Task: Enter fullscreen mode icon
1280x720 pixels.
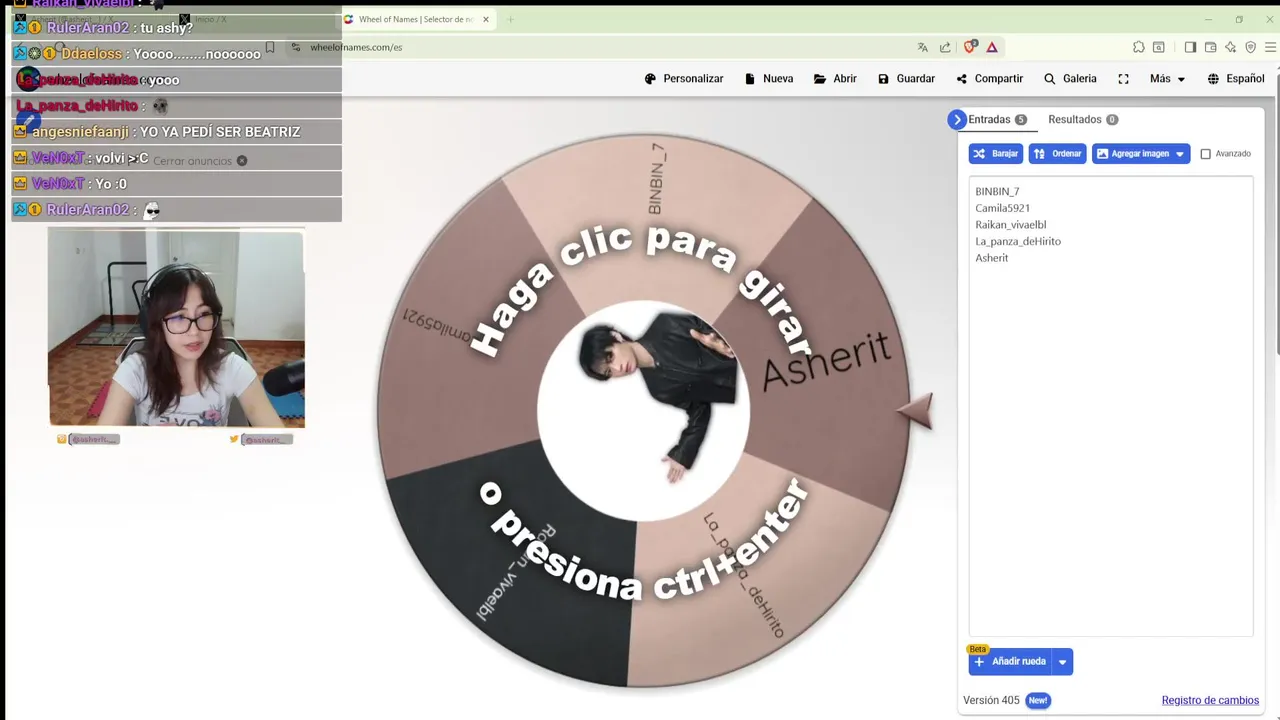Action: (1123, 79)
